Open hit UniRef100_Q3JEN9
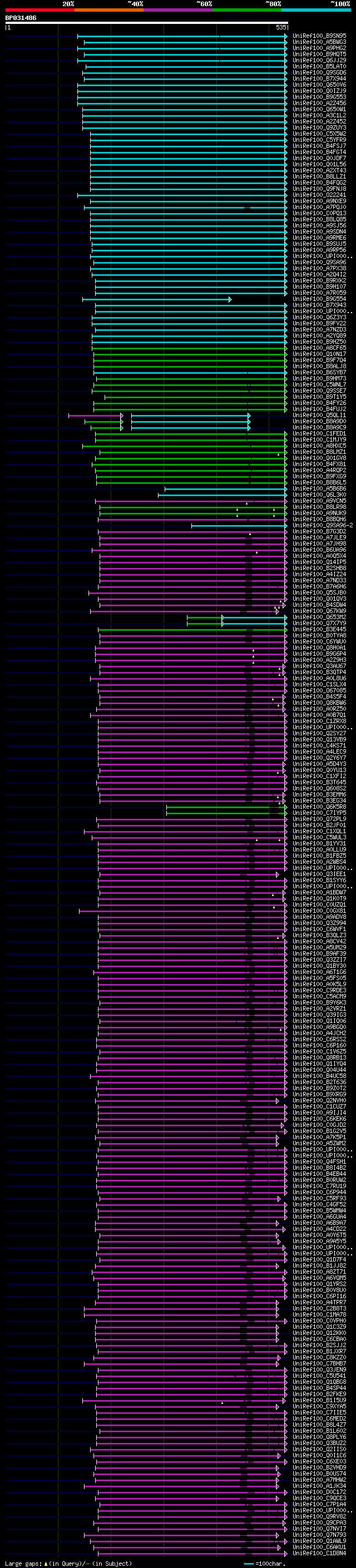This screenshot has width=356, height=1568. pos(319,1369)
